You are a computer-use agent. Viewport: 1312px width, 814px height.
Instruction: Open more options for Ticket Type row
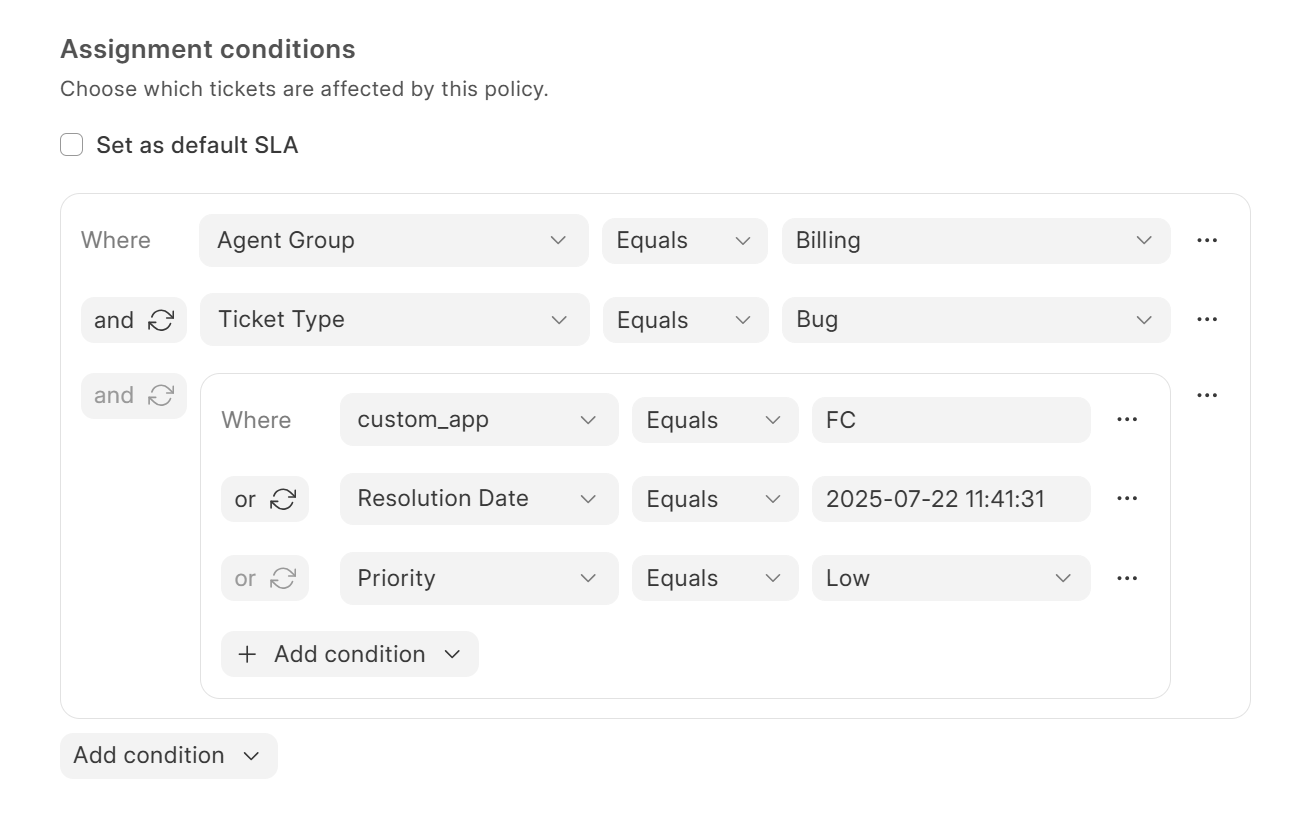coord(1207,320)
